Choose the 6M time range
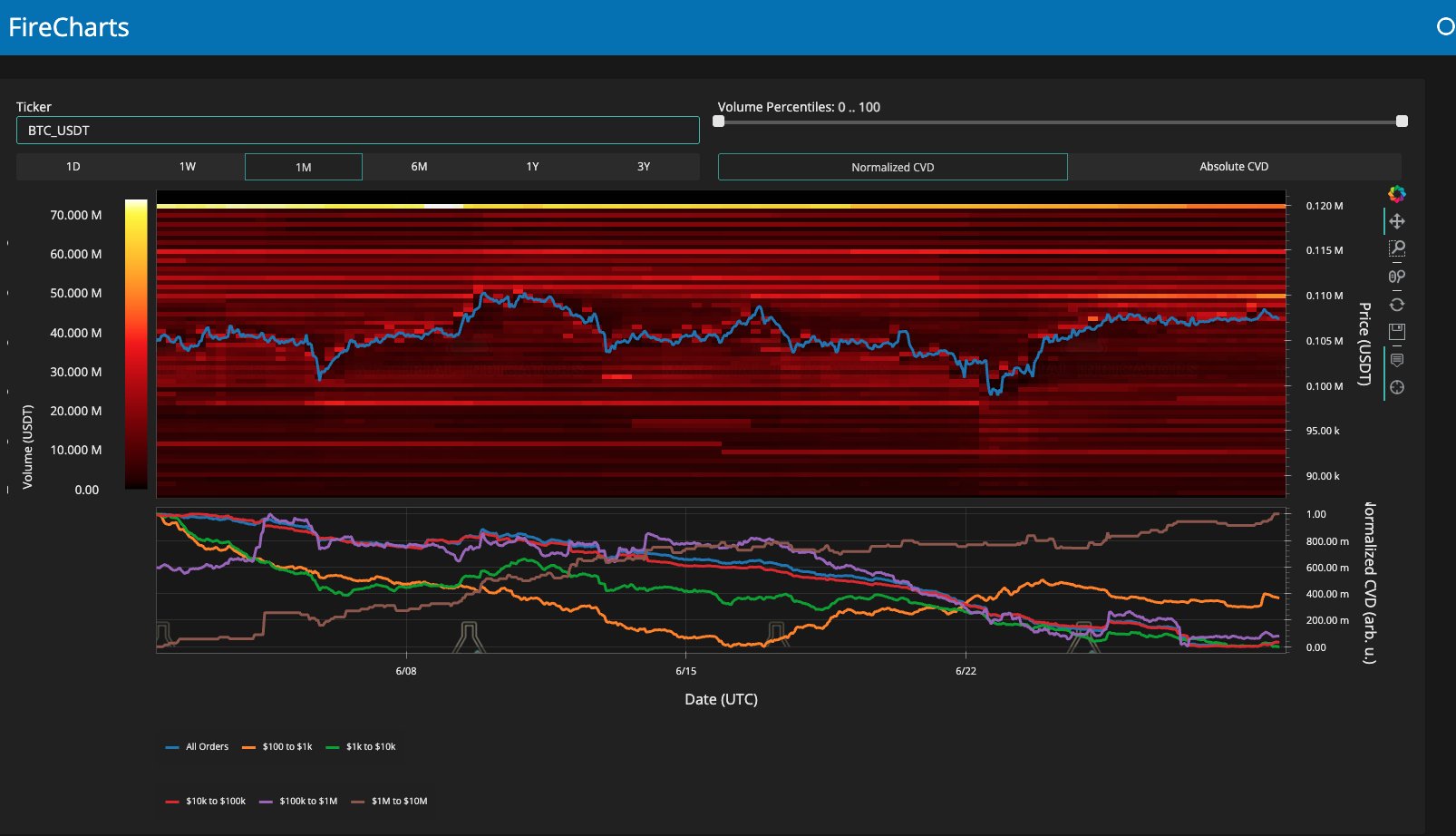The image size is (1456, 836). pos(419,167)
